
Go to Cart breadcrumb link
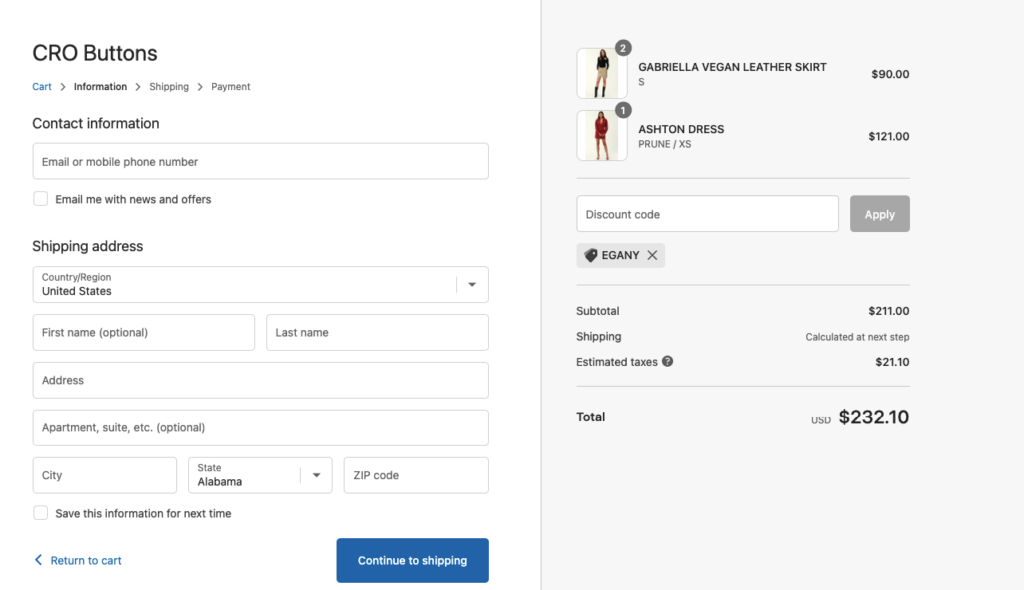pos(42,86)
